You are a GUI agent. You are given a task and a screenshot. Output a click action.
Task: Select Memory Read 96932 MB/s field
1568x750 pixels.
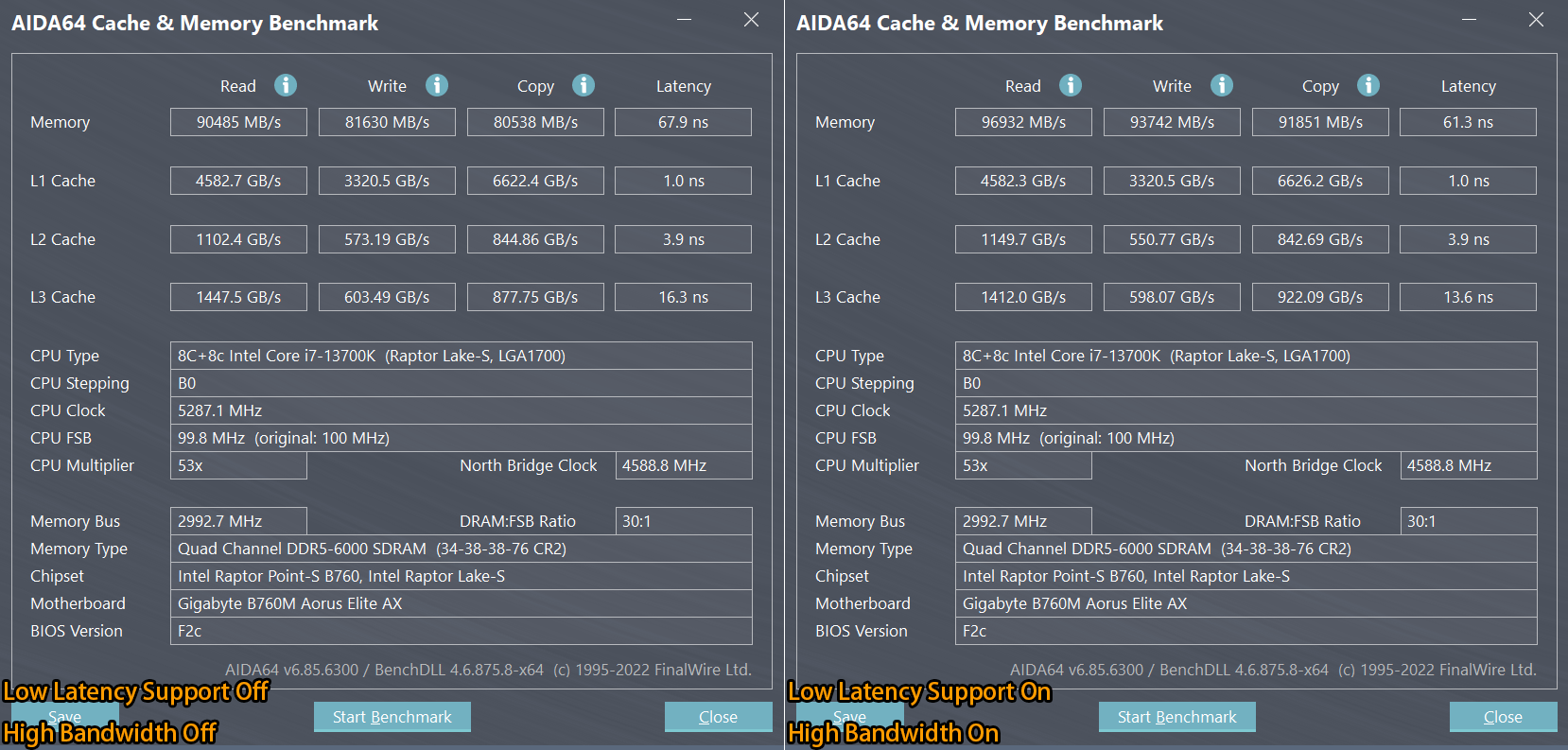pos(1023,122)
